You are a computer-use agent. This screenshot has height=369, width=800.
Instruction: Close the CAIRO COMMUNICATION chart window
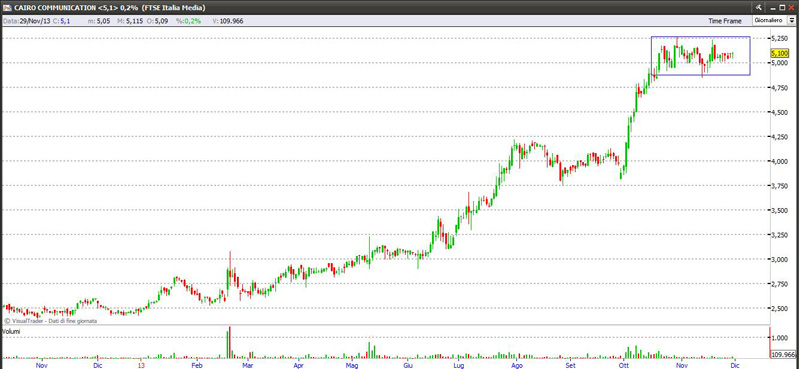[791, 8]
